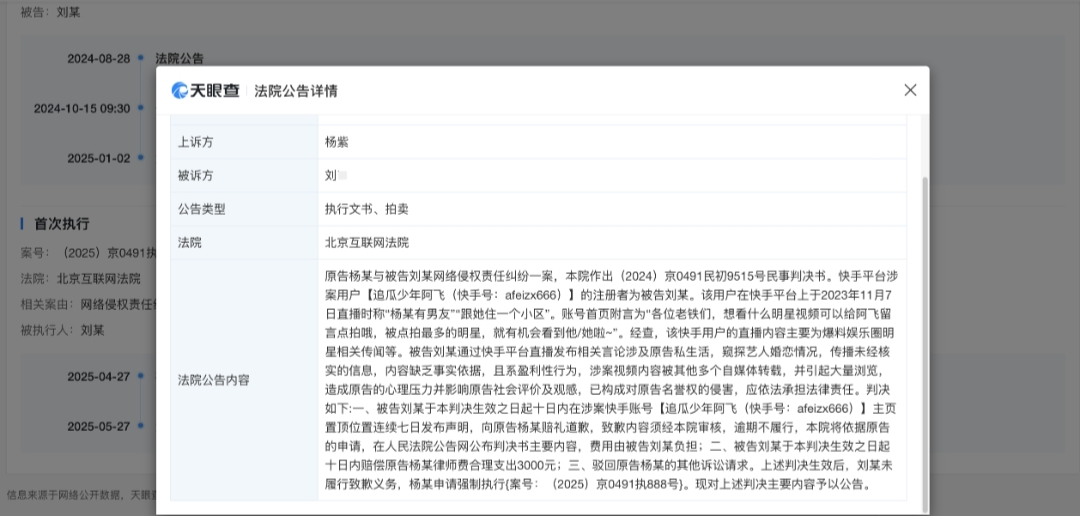Select the 上诉方 label cell
The height and width of the screenshot is (516, 1080).
coord(244,142)
